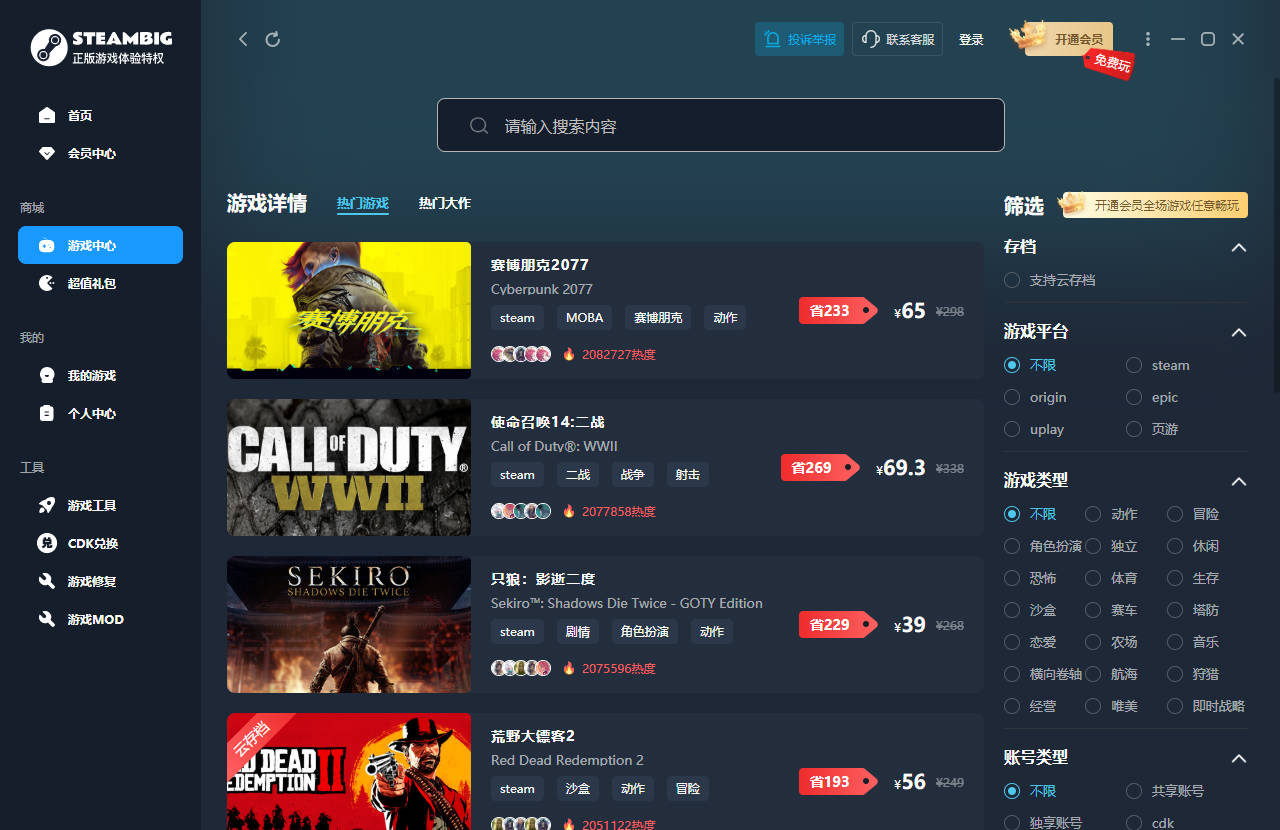Open the 超值礼包 icon
The image size is (1280, 830).
[47, 284]
